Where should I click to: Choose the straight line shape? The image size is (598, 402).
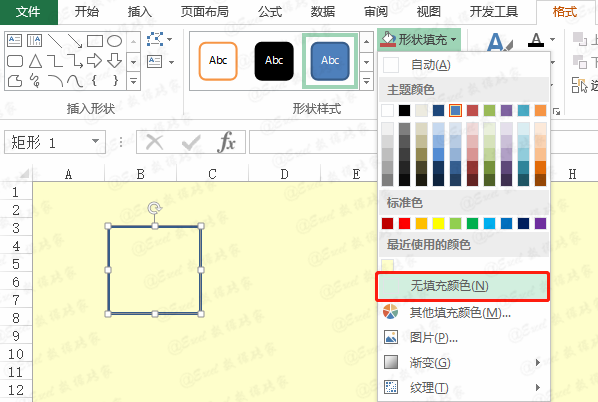coord(55,40)
